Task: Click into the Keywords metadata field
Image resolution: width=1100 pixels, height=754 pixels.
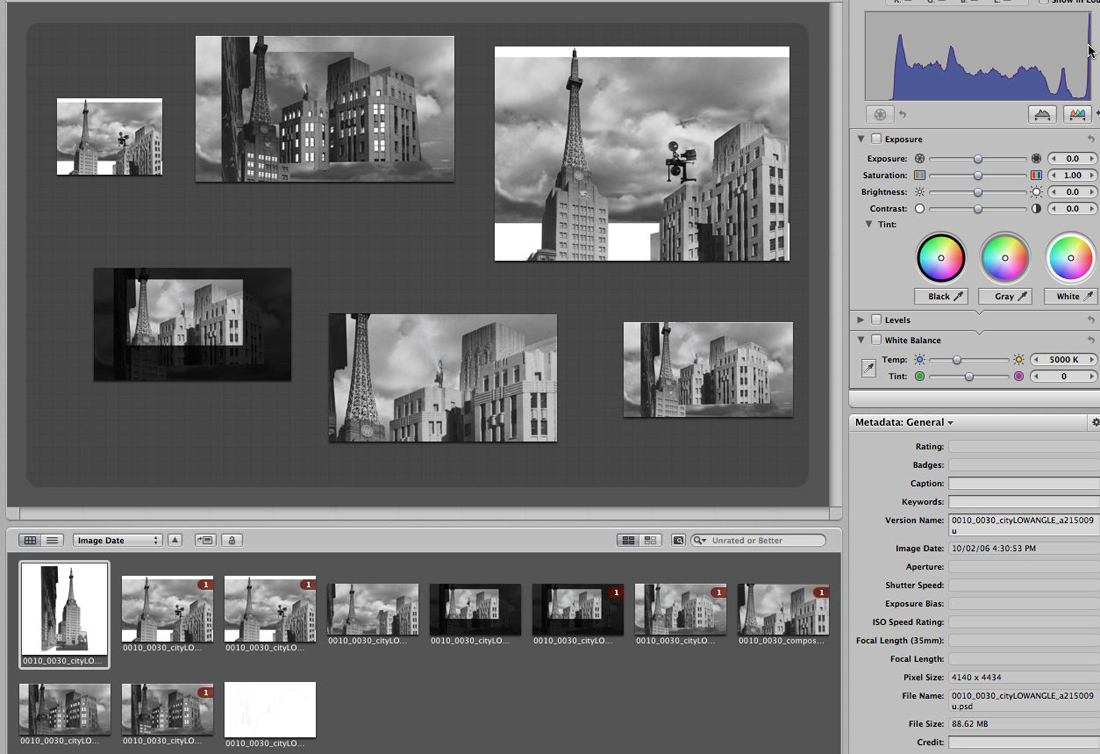Action: click(x=1024, y=501)
